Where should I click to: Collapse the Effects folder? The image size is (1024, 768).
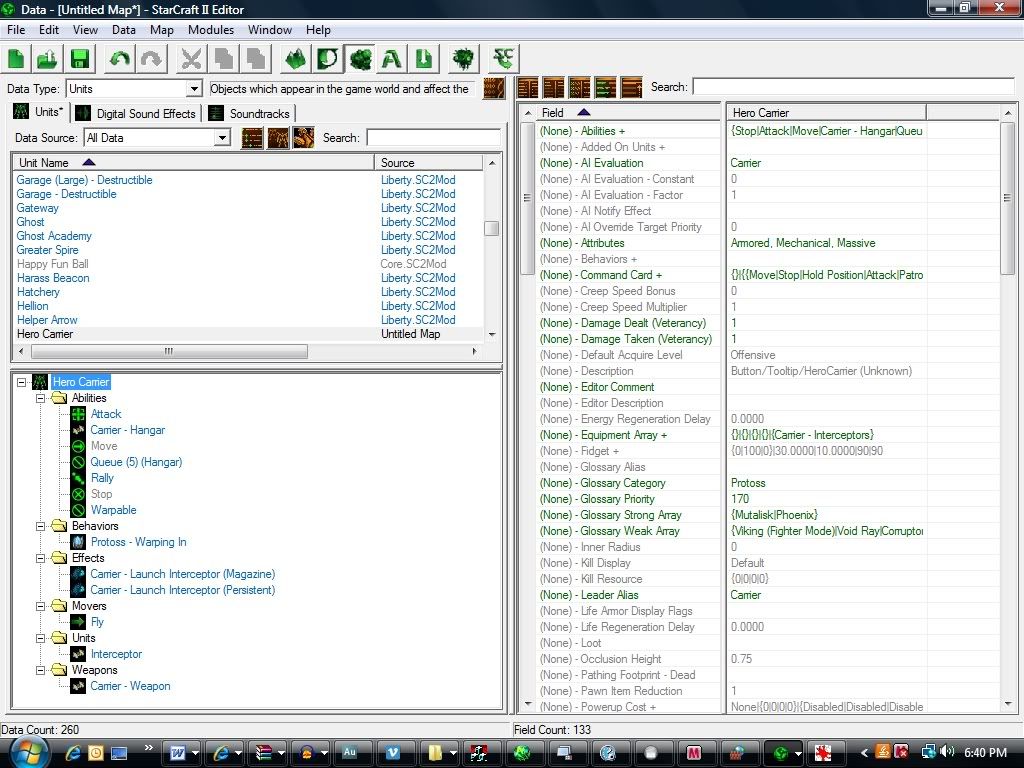[x=40, y=558]
